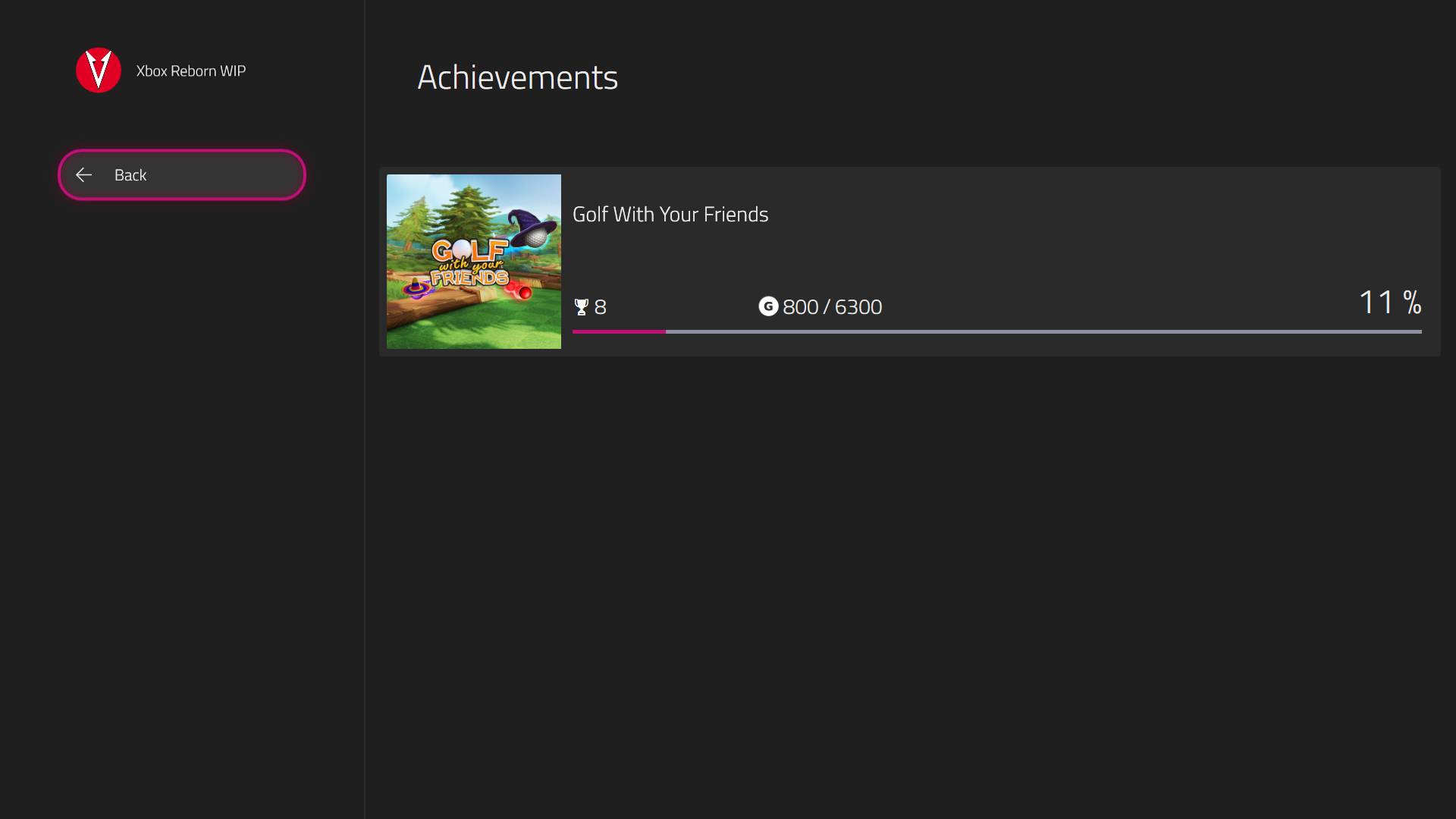Click the grey unfilled part of the progress bar
1456x819 pixels.
pos(1043,331)
